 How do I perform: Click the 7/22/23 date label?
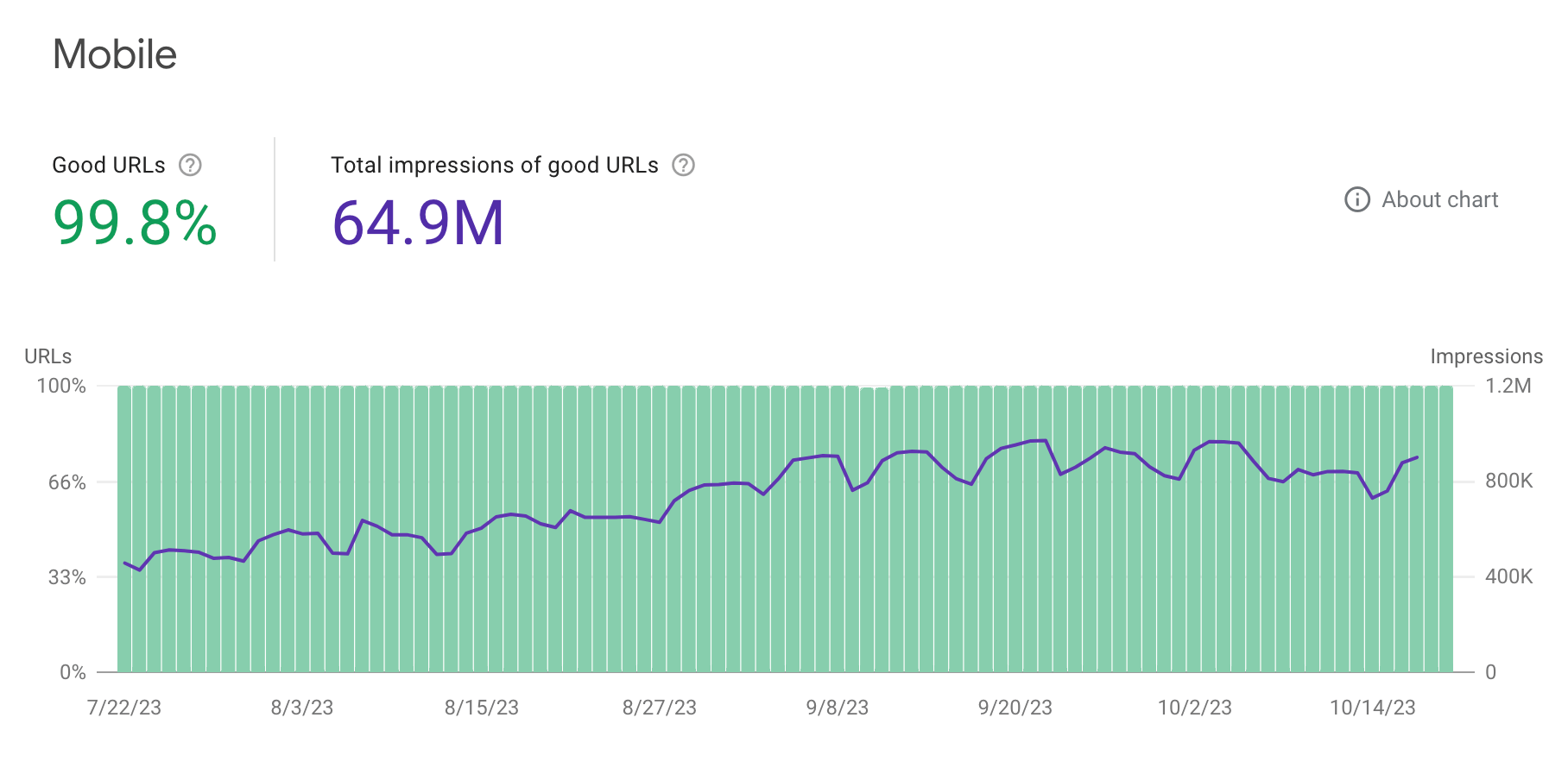tap(124, 708)
